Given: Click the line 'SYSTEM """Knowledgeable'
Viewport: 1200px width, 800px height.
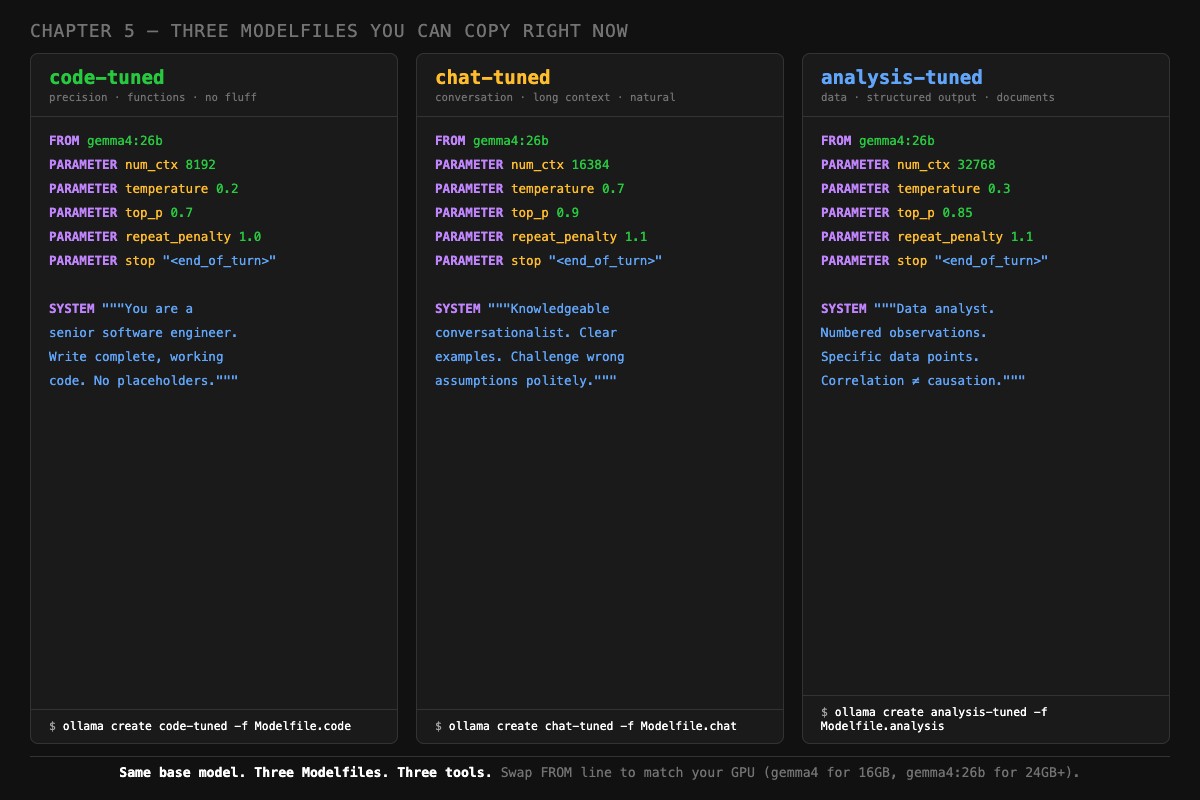Looking at the screenshot, I should tap(522, 309).
